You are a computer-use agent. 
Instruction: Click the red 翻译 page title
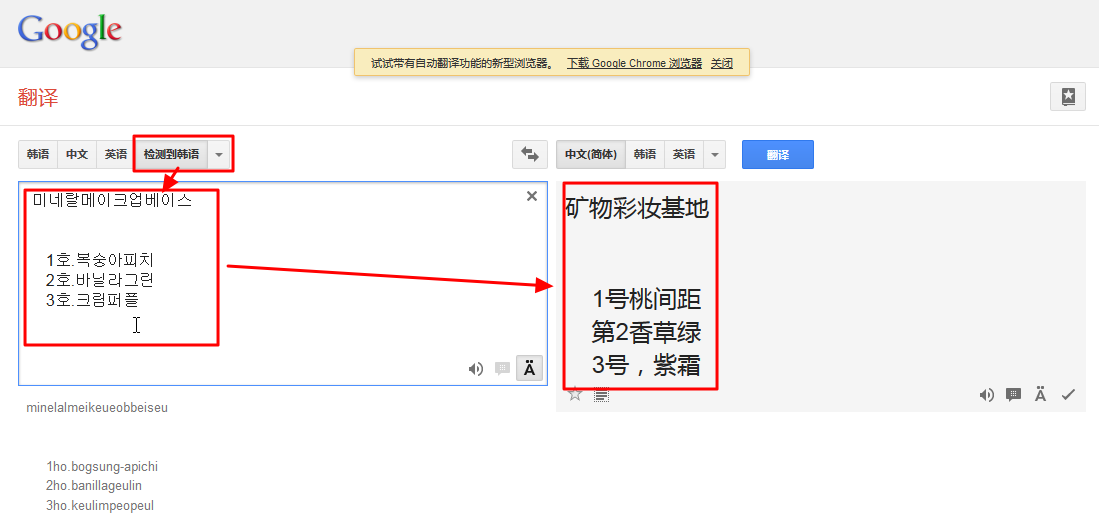pyautogui.click(x=38, y=97)
